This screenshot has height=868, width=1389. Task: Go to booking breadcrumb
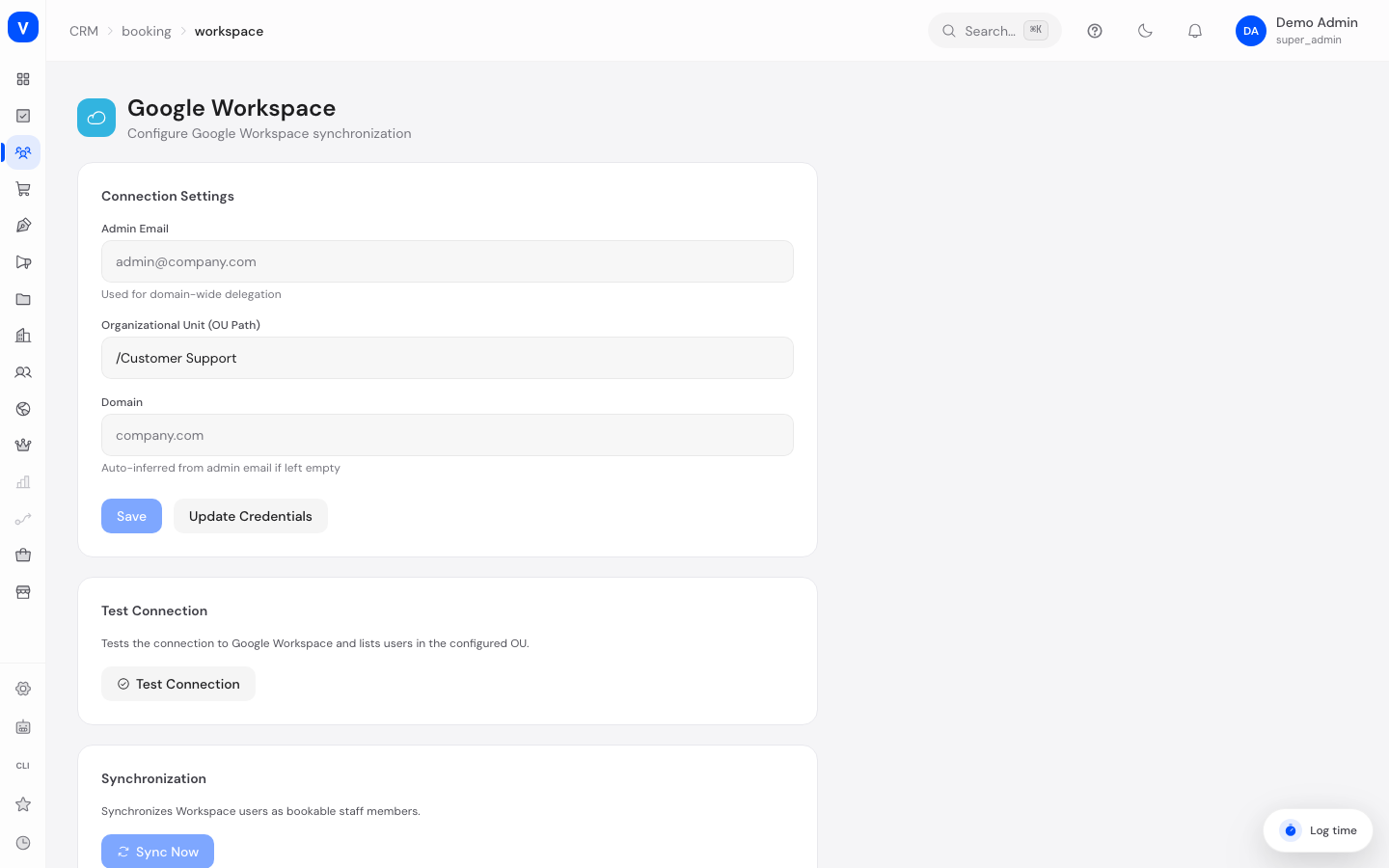point(147,31)
